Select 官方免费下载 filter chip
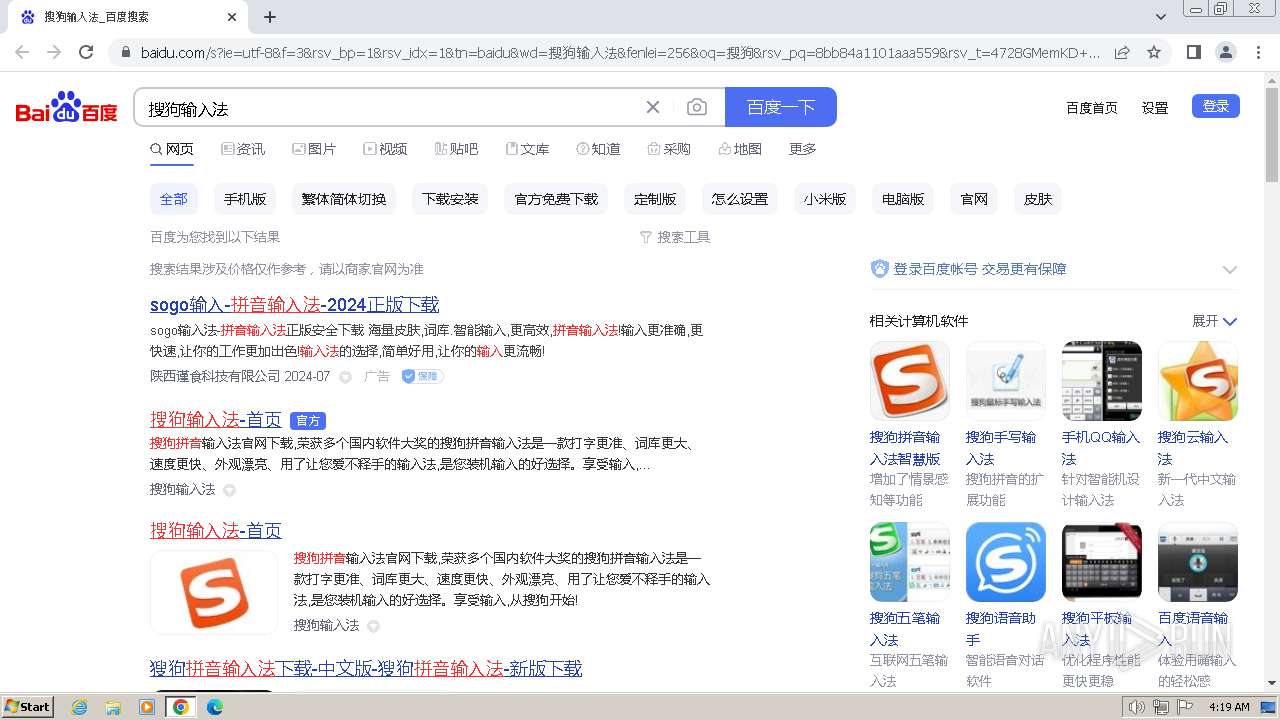1280x720 pixels. point(556,199)
